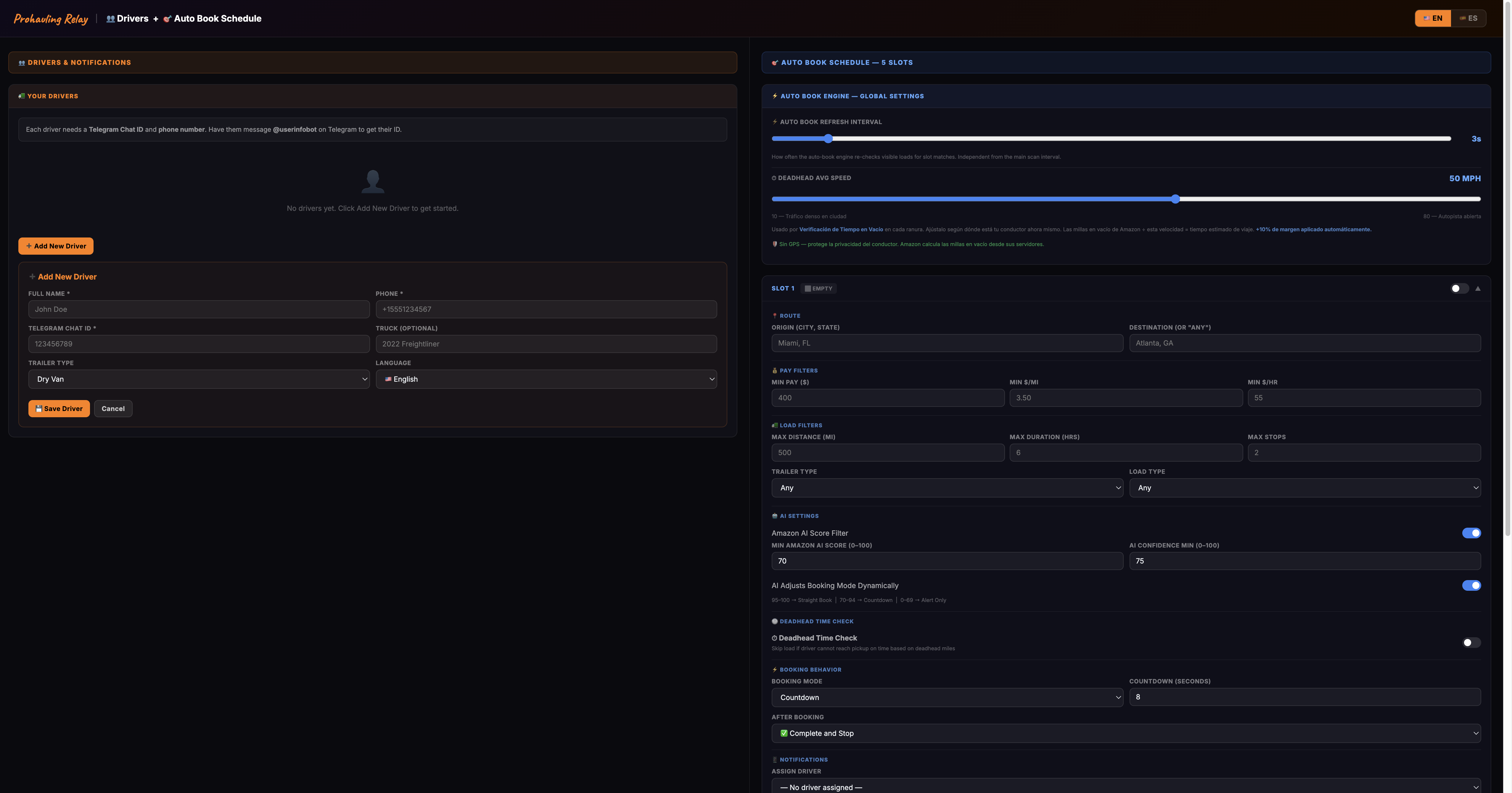
Task: Click the lightning icon beside Booking Behavior
Action: 775,670
